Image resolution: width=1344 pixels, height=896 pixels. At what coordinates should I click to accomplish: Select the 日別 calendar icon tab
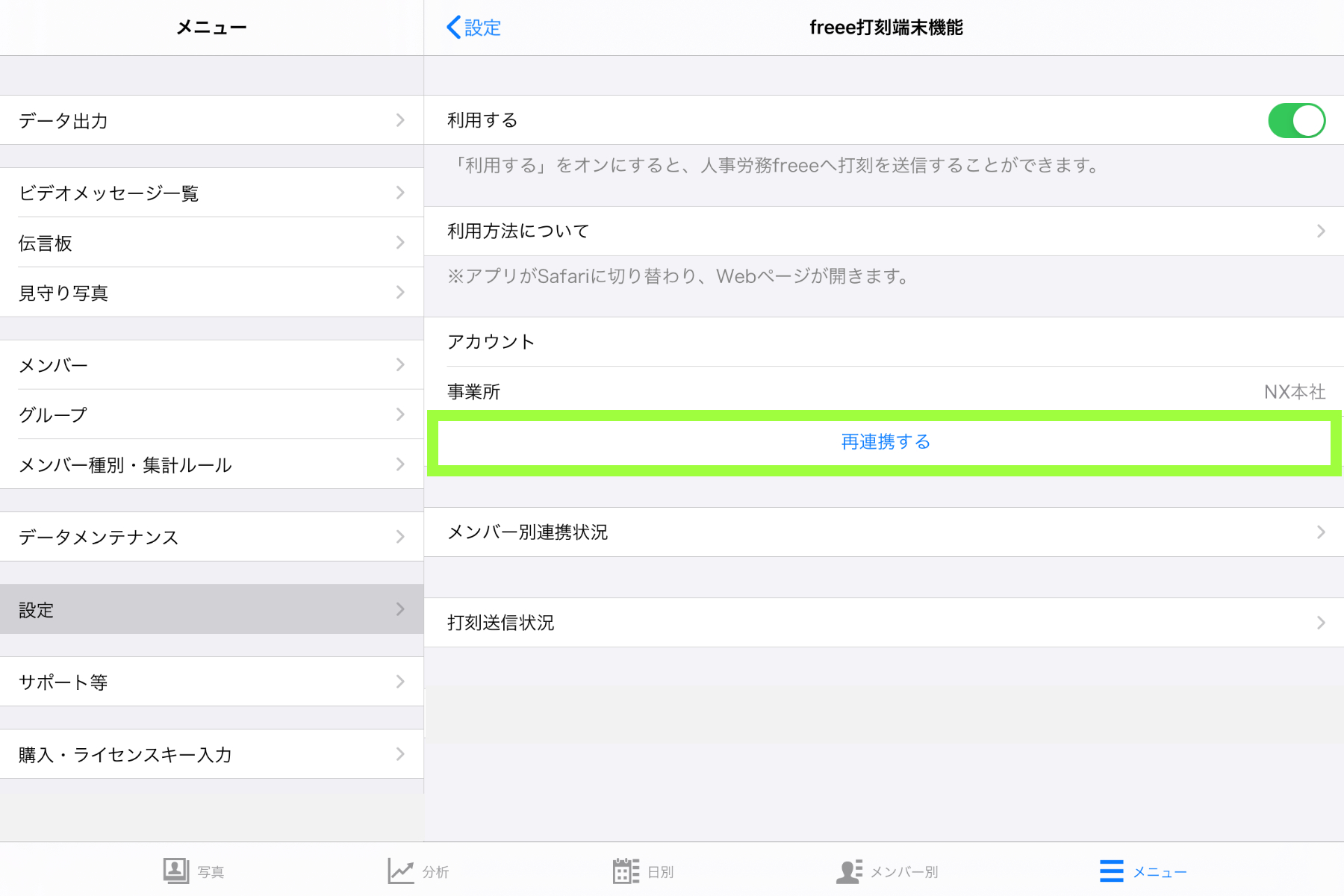[x=626, y=871]
